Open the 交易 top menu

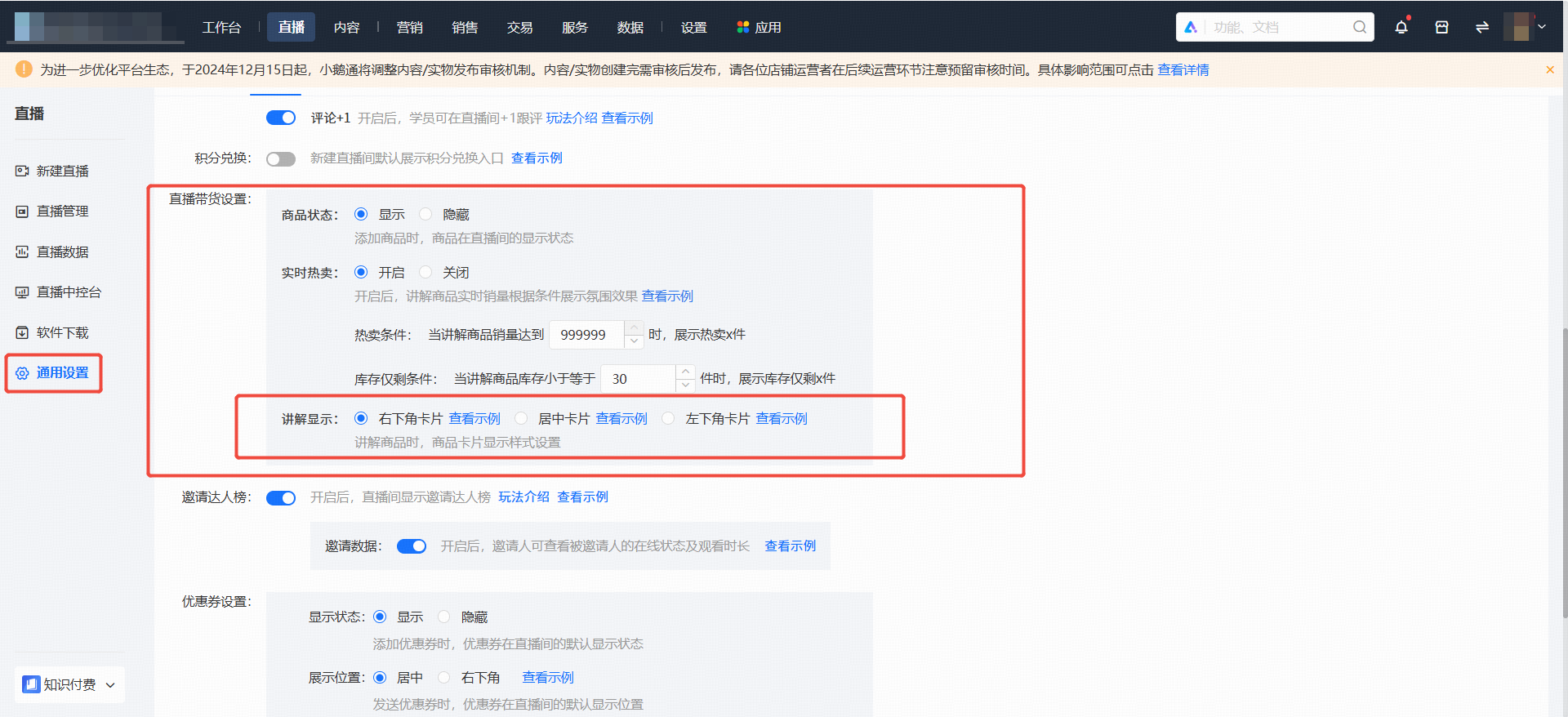click(x=519, y=27)
